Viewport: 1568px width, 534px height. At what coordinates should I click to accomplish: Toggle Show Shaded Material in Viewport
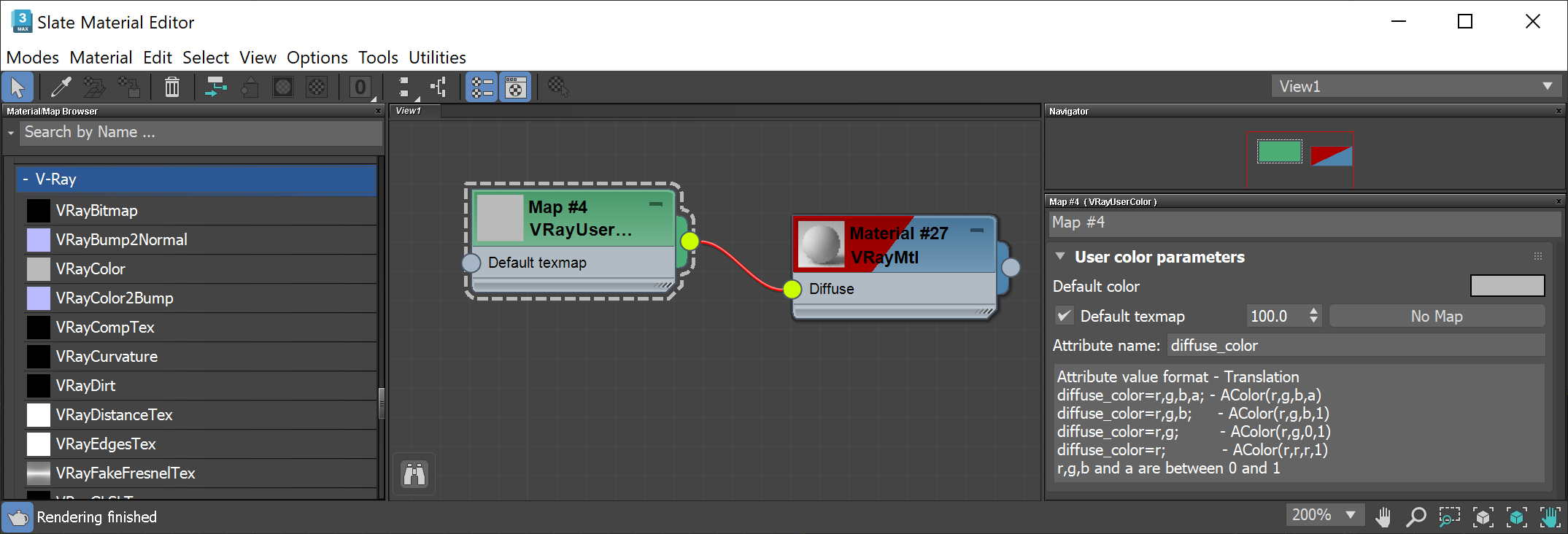click(x=283, y=87)
